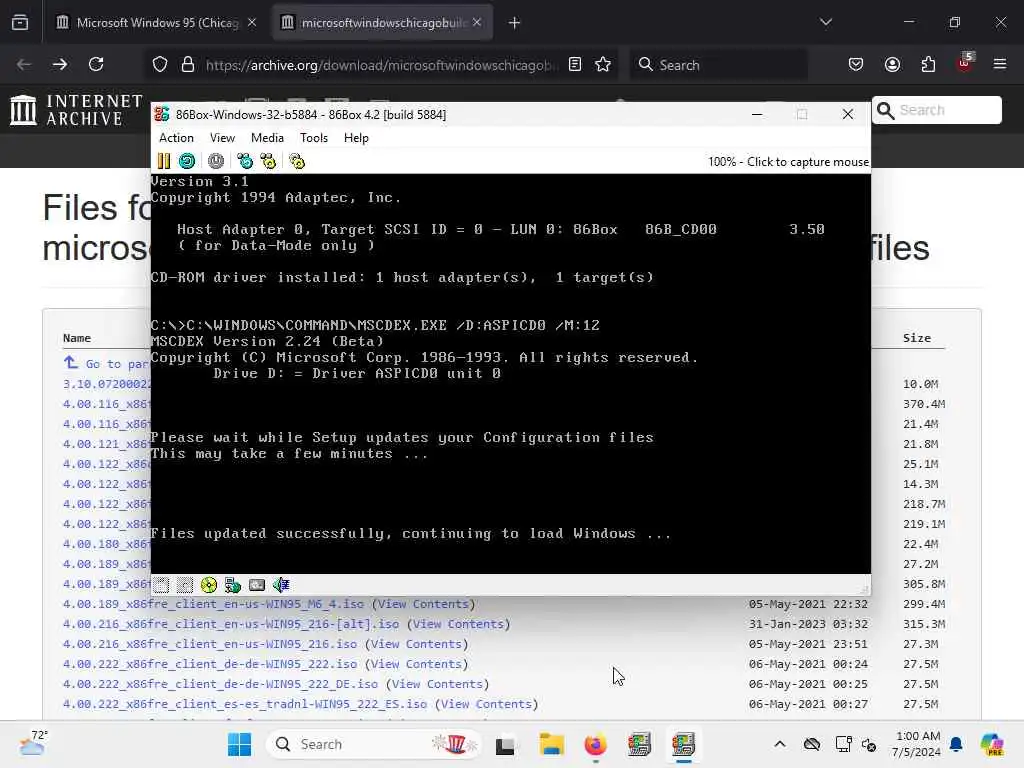Viewport: 1024px width, 768px height.
Task: Go back in Firefox history
Action: (24, 65)
